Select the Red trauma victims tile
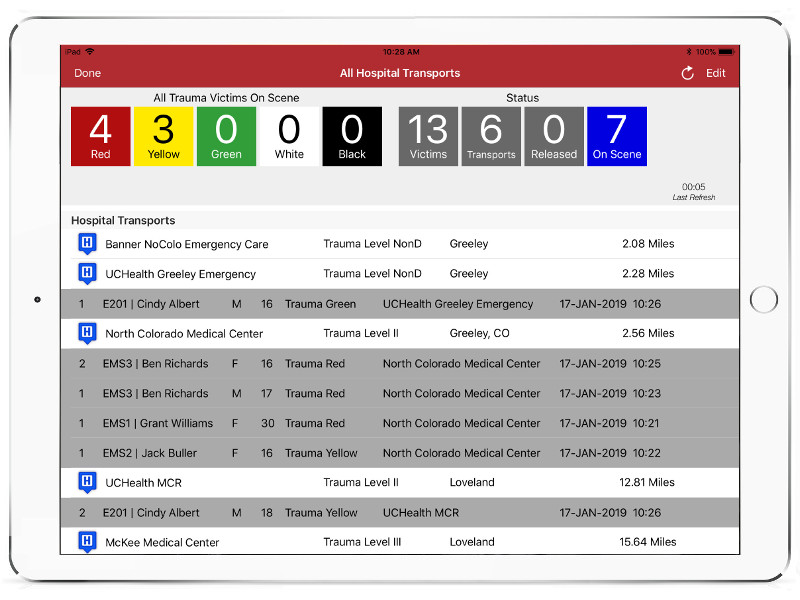 pyautogui.click(x=100, y=136)
